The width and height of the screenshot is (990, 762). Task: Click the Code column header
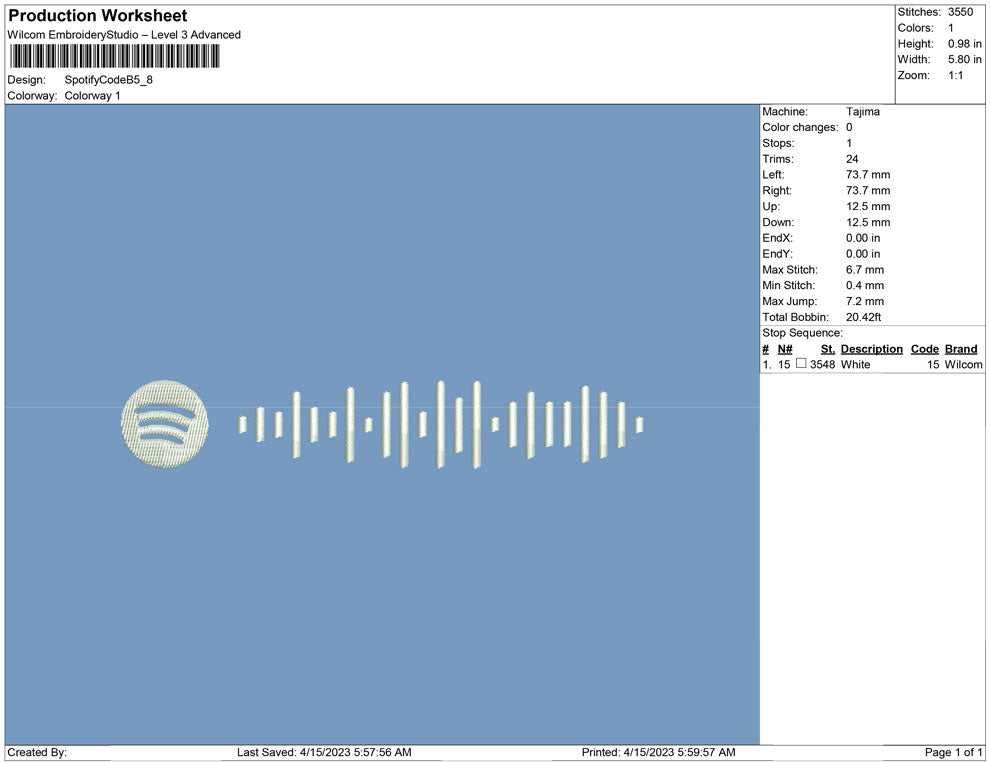click(924, 349)
